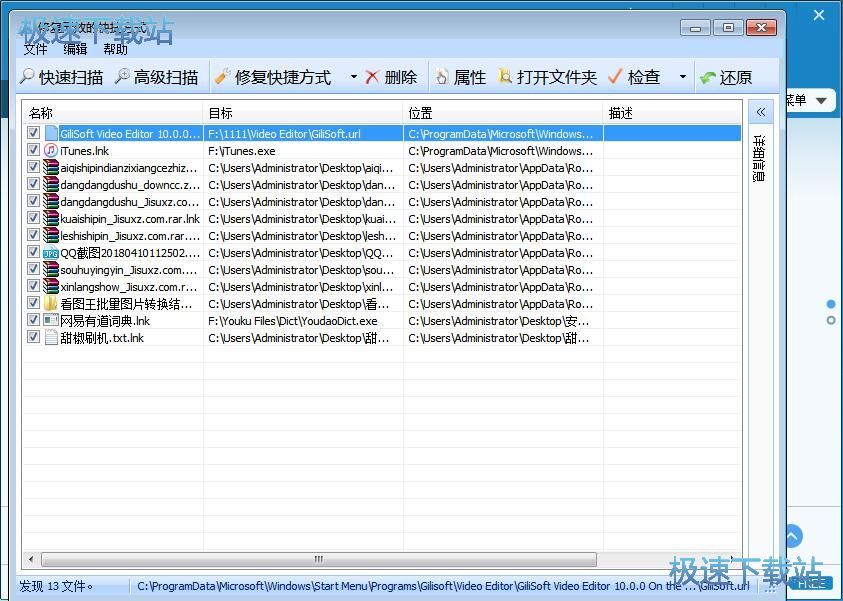Click the horizontal scrollbar left arrow
The image size is (843, 601).
click(x=31, y=560)
